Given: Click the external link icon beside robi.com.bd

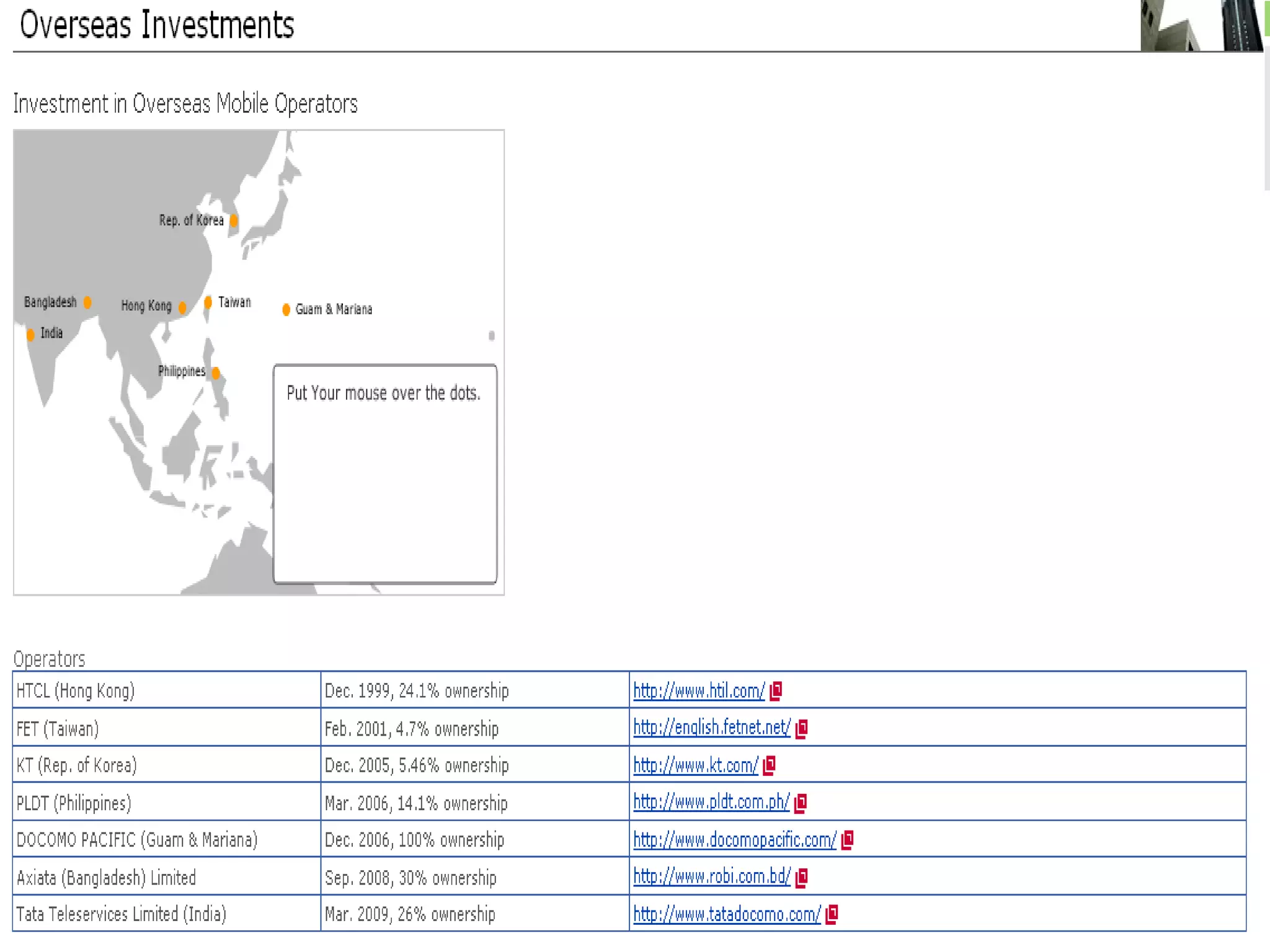Looking at the screenshot, I should (801, 878).
